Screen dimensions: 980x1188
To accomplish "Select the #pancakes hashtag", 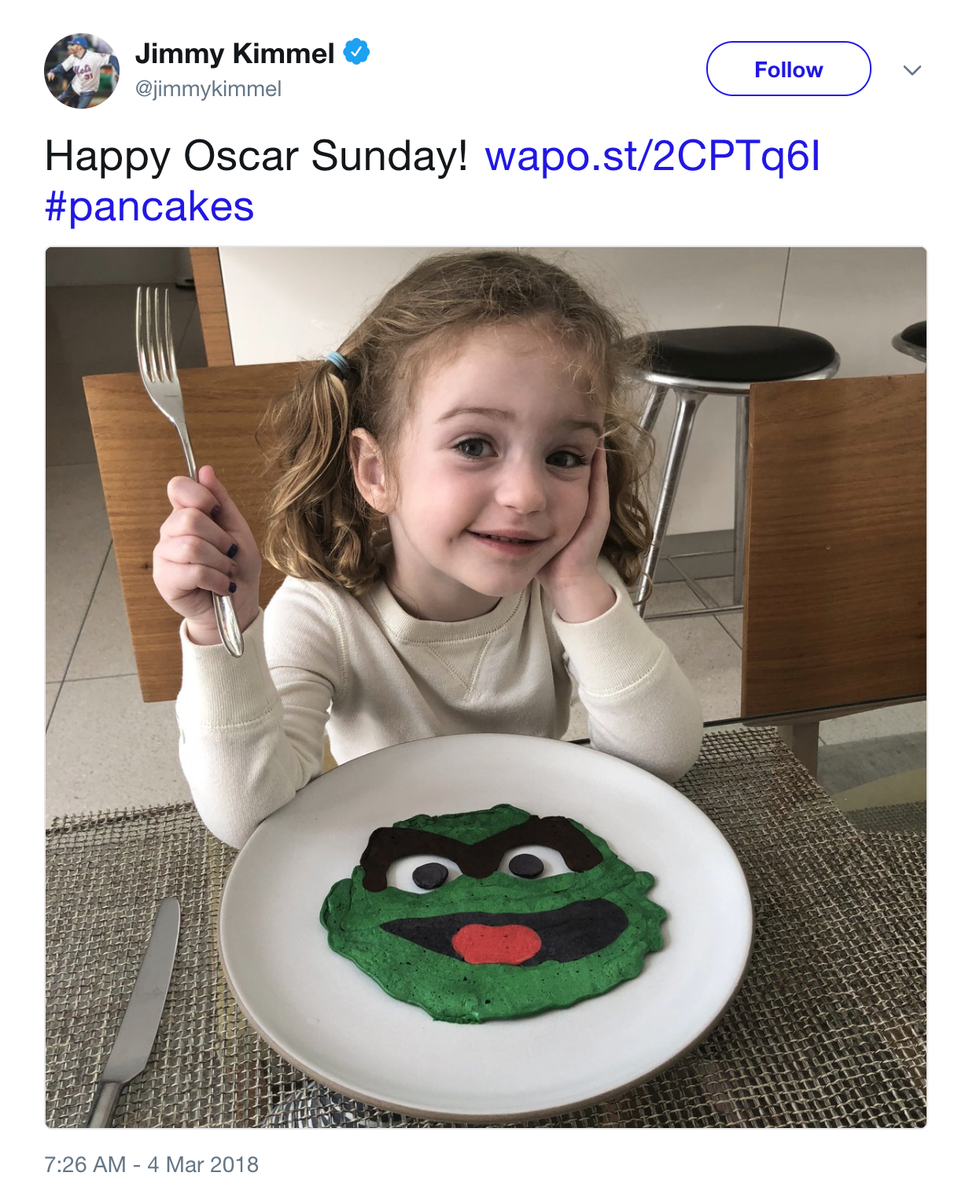I will [150, 206].
